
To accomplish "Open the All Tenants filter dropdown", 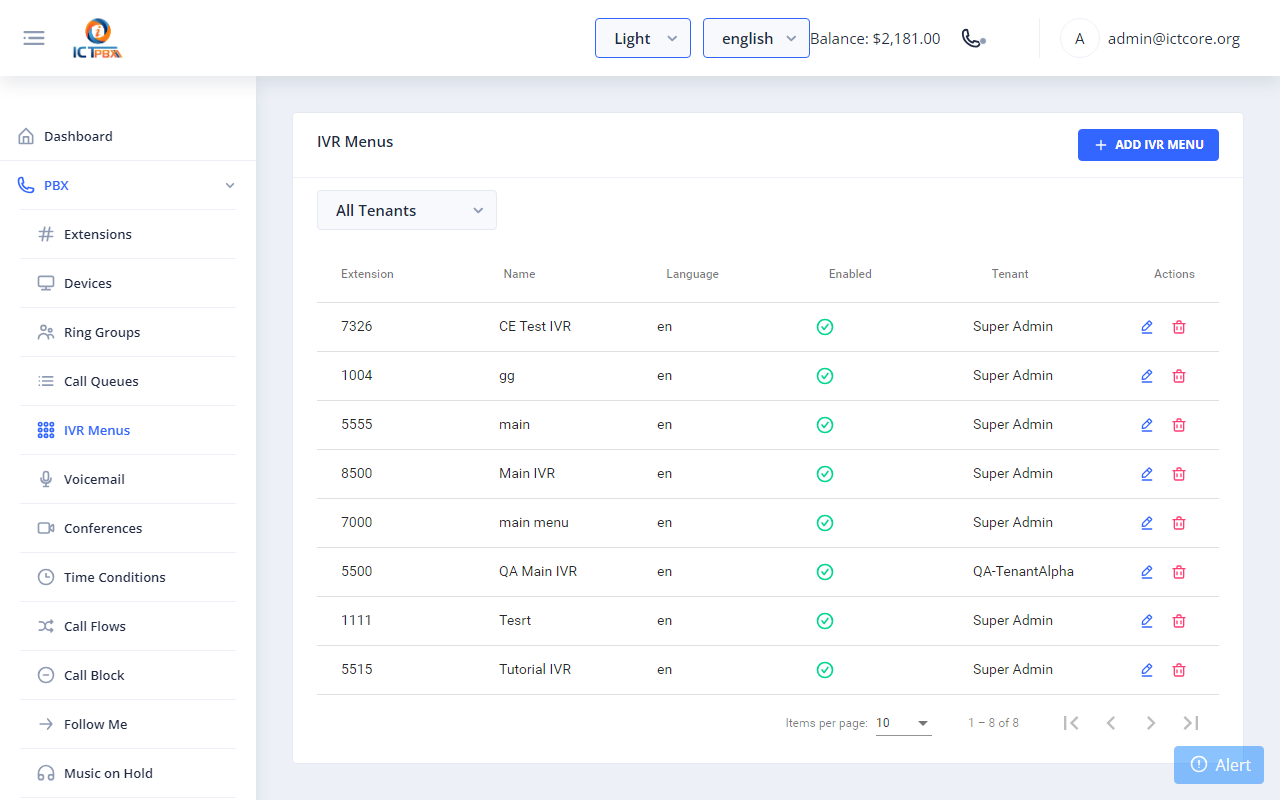I will (407, 210).
